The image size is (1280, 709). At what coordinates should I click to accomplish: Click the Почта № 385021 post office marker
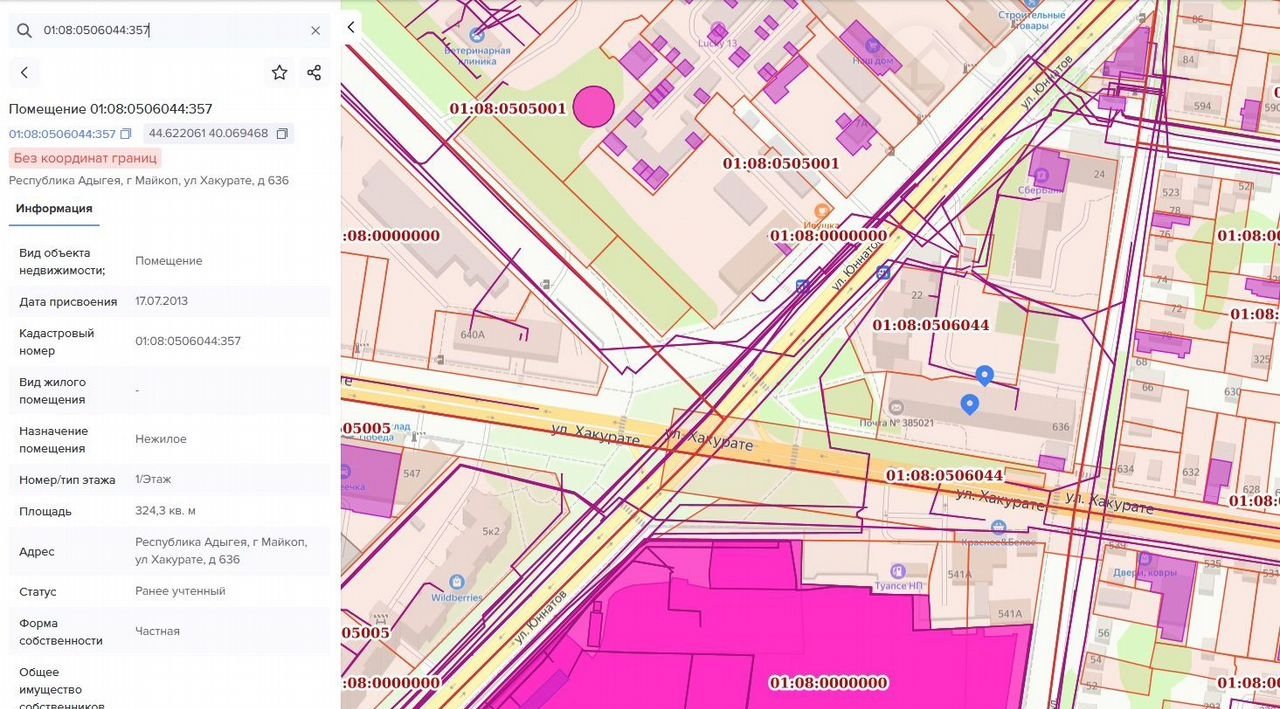tap(896, 407)
